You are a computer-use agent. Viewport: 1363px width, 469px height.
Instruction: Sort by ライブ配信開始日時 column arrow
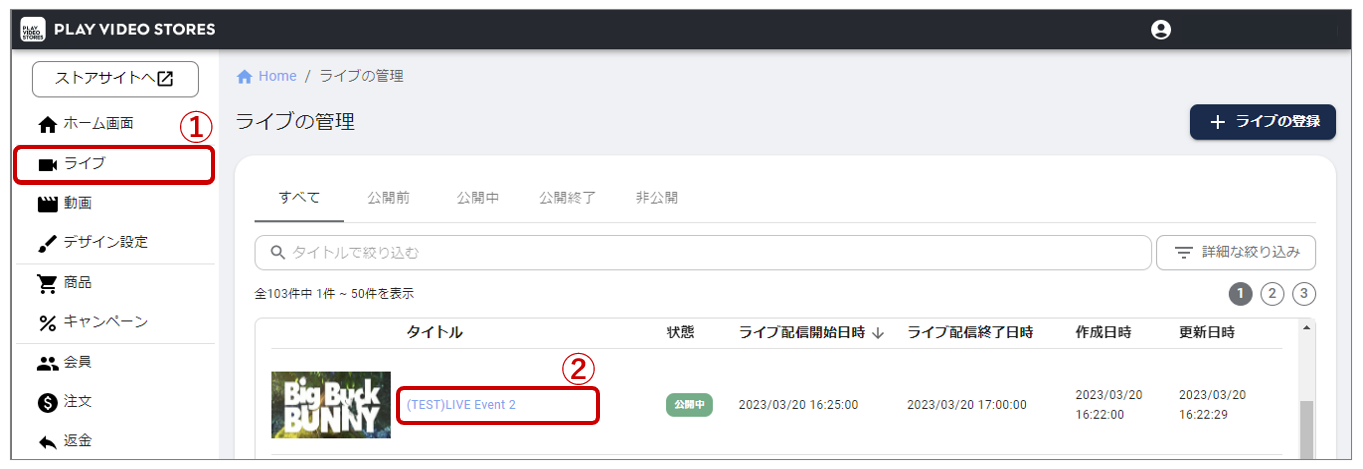click(x=878, y=333)
